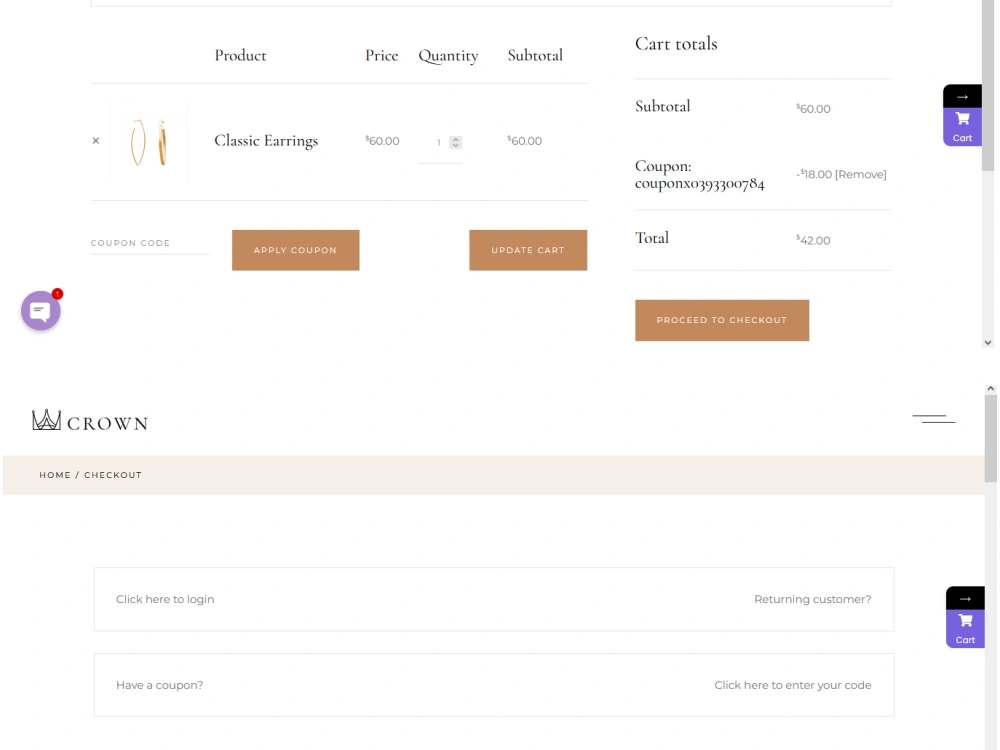Click the Total $42.00 value

[813, 240]
